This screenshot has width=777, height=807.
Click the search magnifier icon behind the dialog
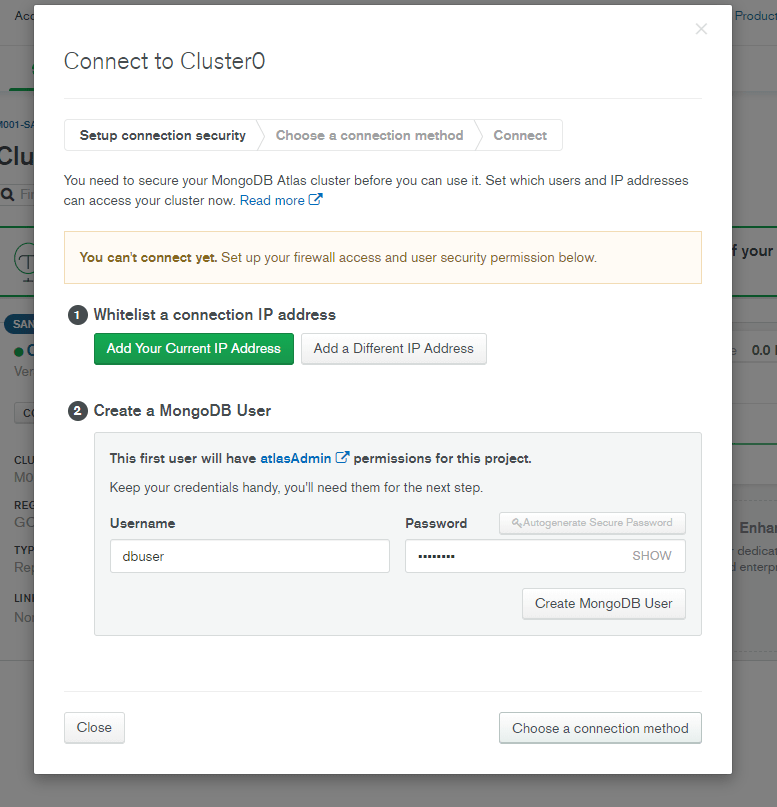[x=8, y=195]
